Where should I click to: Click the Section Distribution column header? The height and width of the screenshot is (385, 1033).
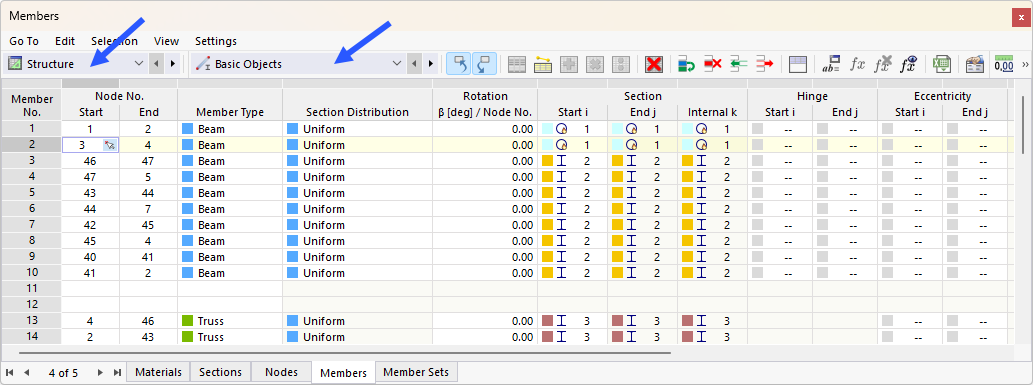[x=358, y=112]
